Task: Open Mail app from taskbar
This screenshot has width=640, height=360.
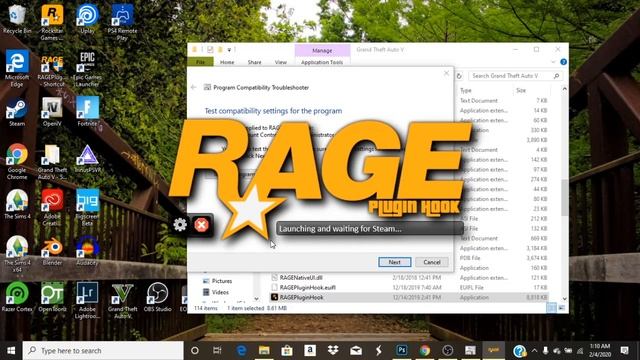Action: tap(356, 350)
